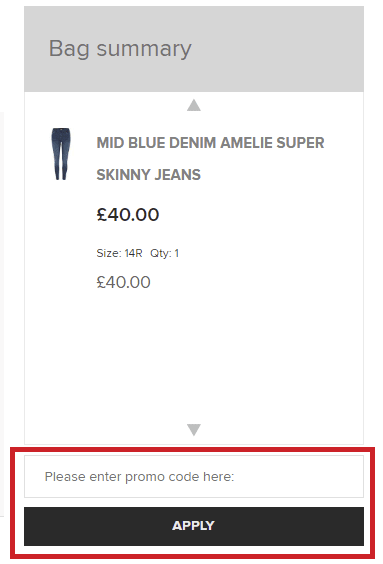383x564 pixels.
Task: Click the 'SKINNY JEANS' title line
Action: point(149,175)
